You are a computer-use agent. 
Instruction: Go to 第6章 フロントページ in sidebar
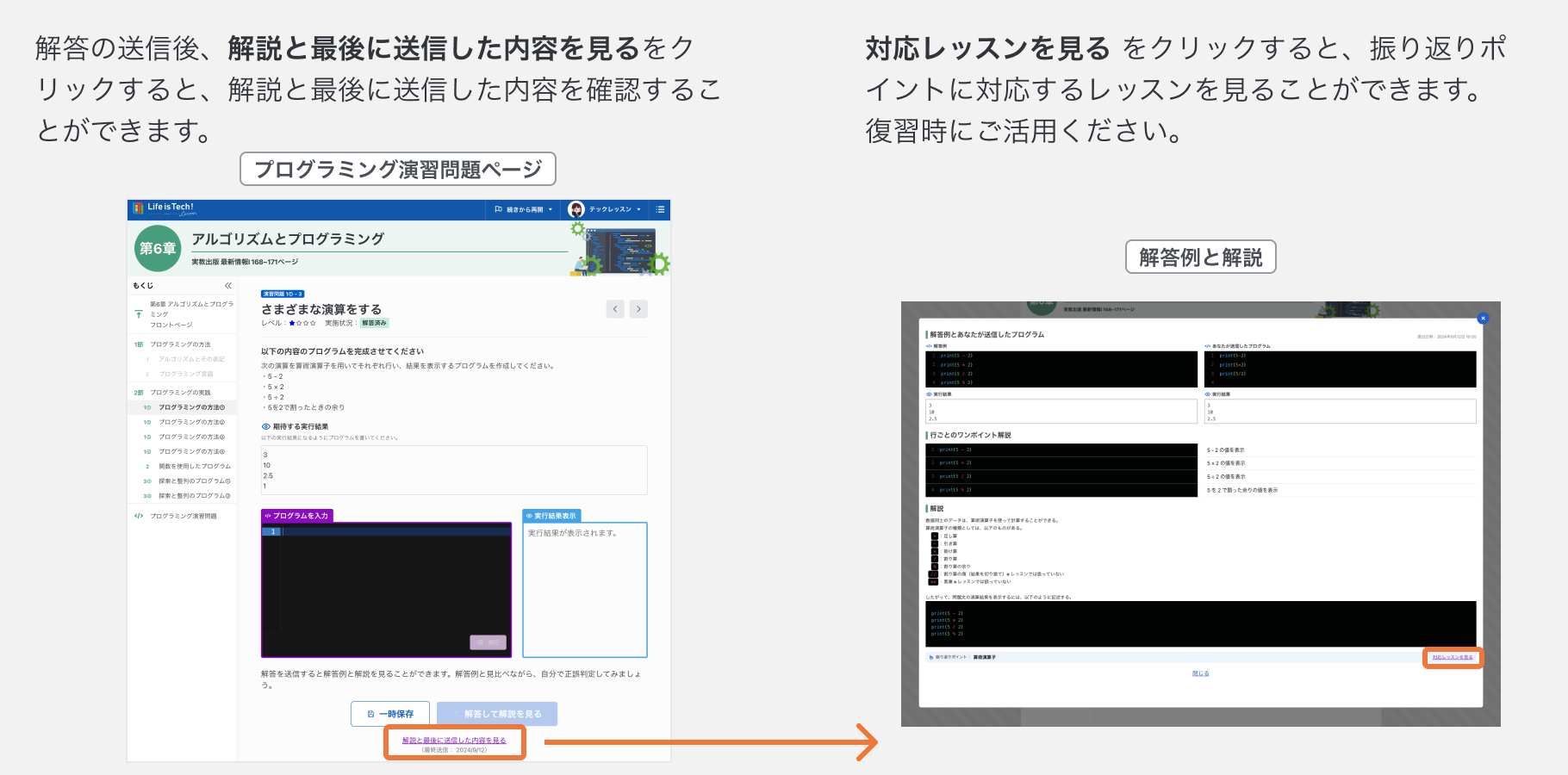pos(183,314)
